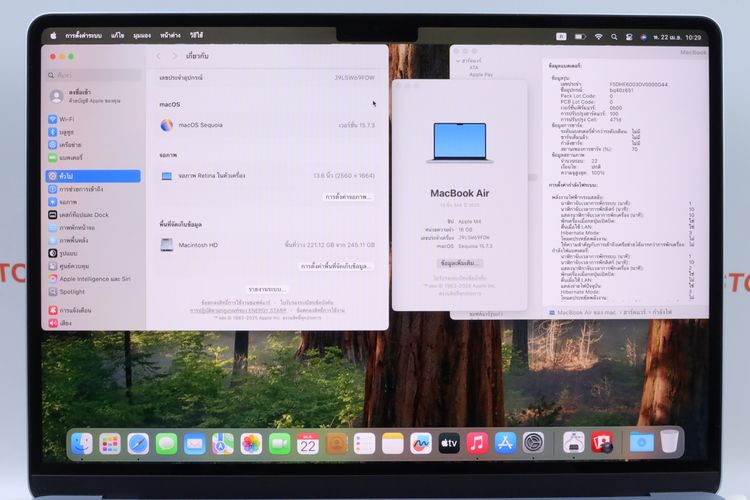Open Reminders from the Dock
The height and width of the screenshot is (500, 750).
pyautogui.click(x=364, y=444)
